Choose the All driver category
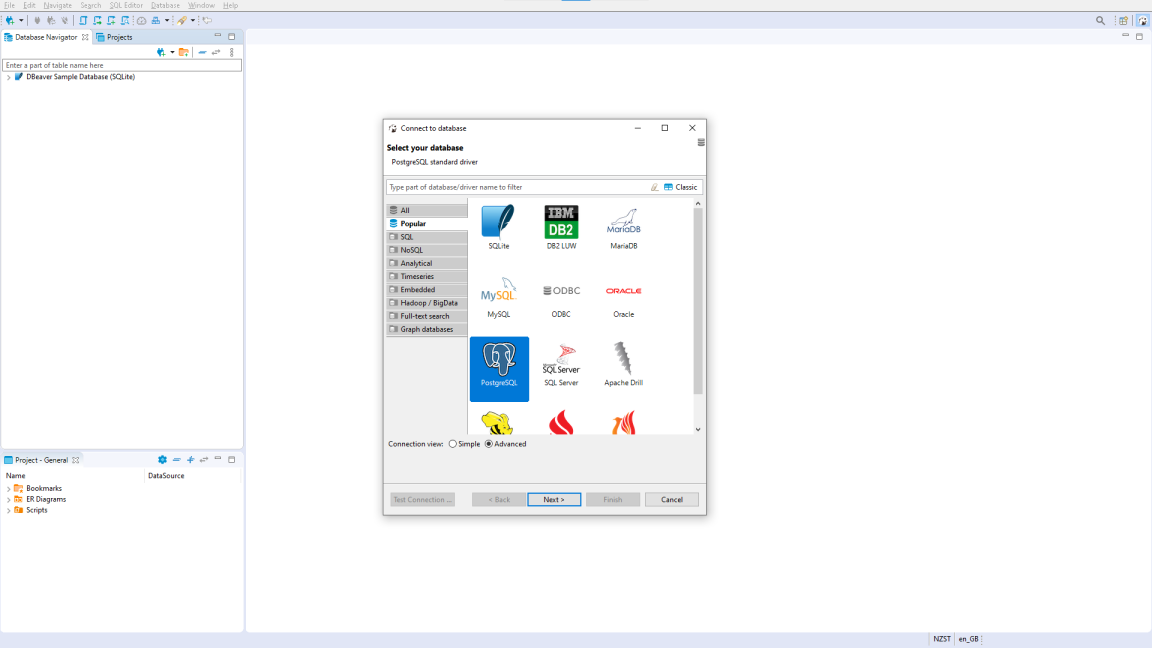 click(x=427, y=210)
